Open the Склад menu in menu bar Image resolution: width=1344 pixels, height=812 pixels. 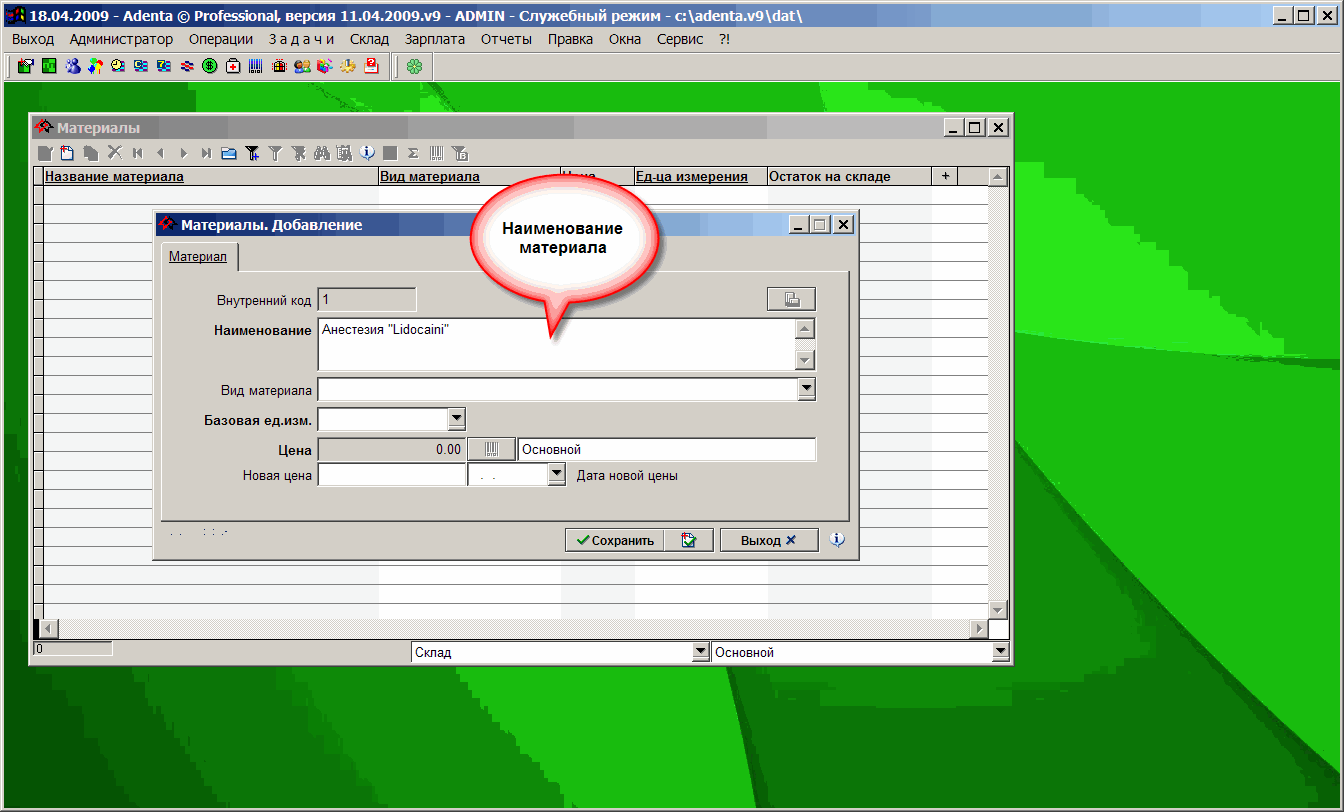[369, 39]
